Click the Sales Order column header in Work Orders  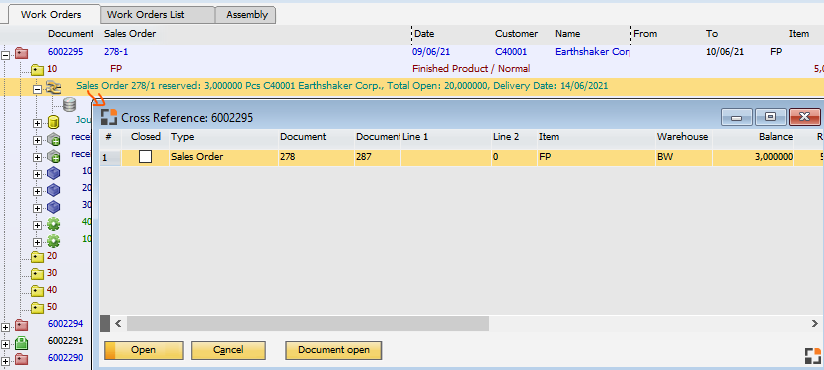(130, 34)
